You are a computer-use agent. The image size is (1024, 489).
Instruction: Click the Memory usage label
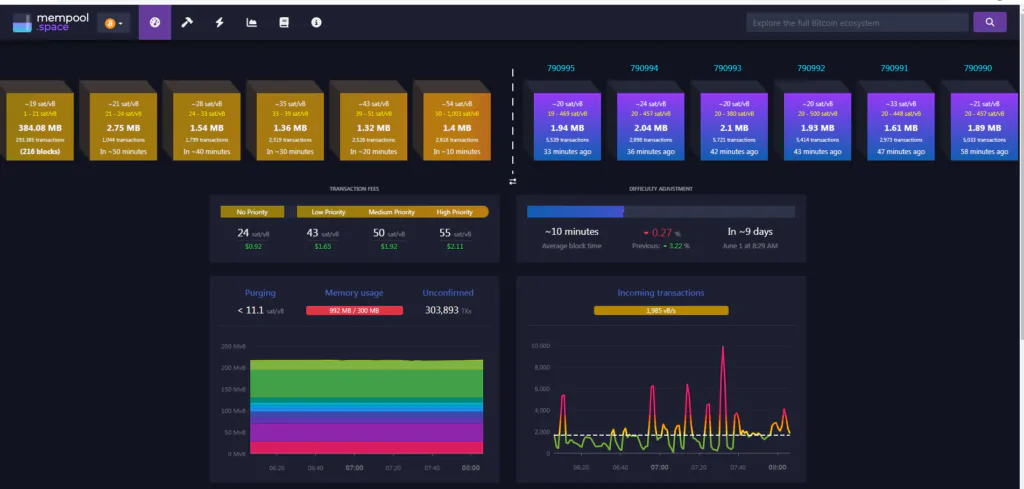[x=354, y=293]
